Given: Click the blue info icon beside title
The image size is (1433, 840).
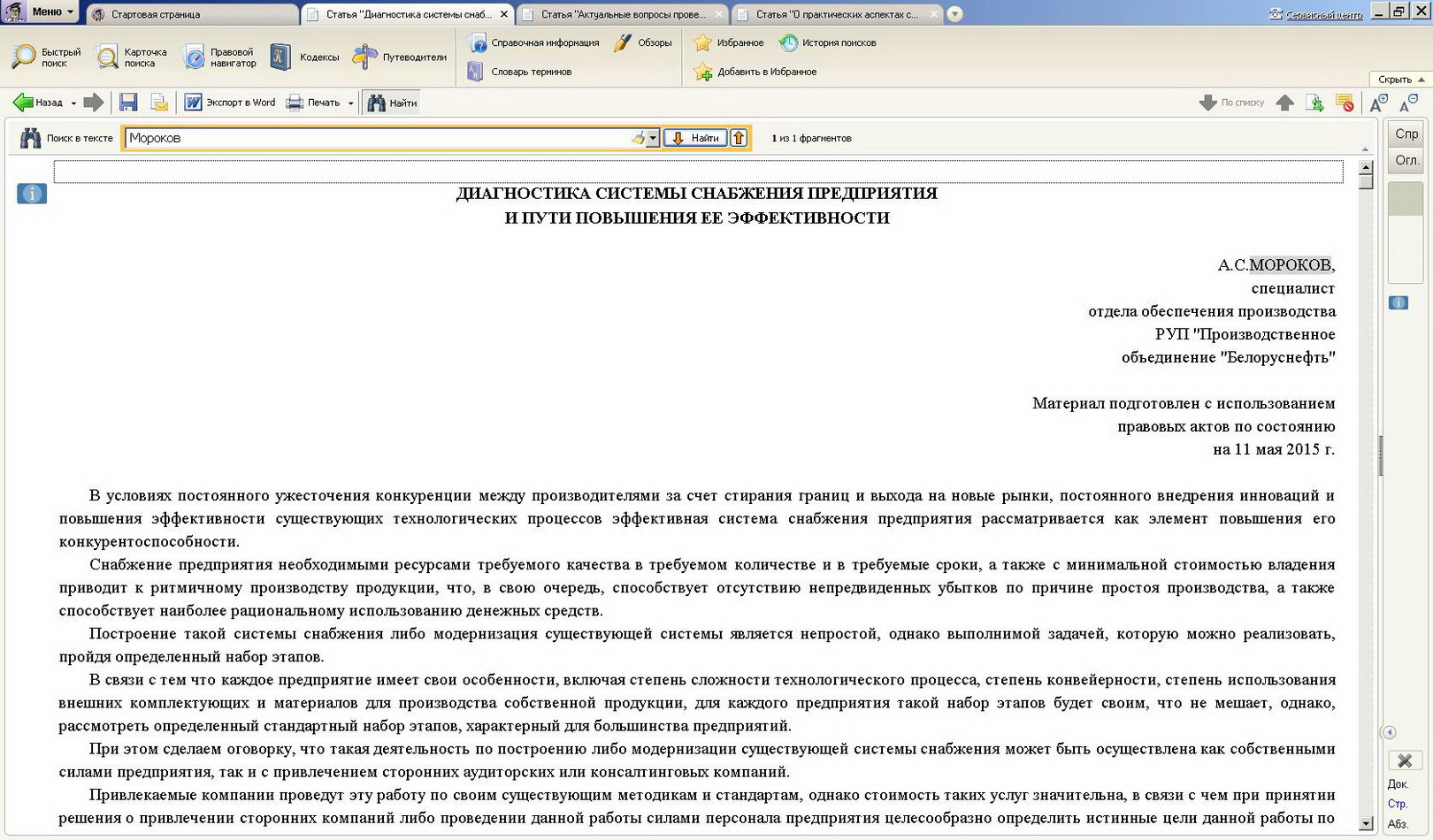Looking at the screenshot, I should [x=32, y=194].
